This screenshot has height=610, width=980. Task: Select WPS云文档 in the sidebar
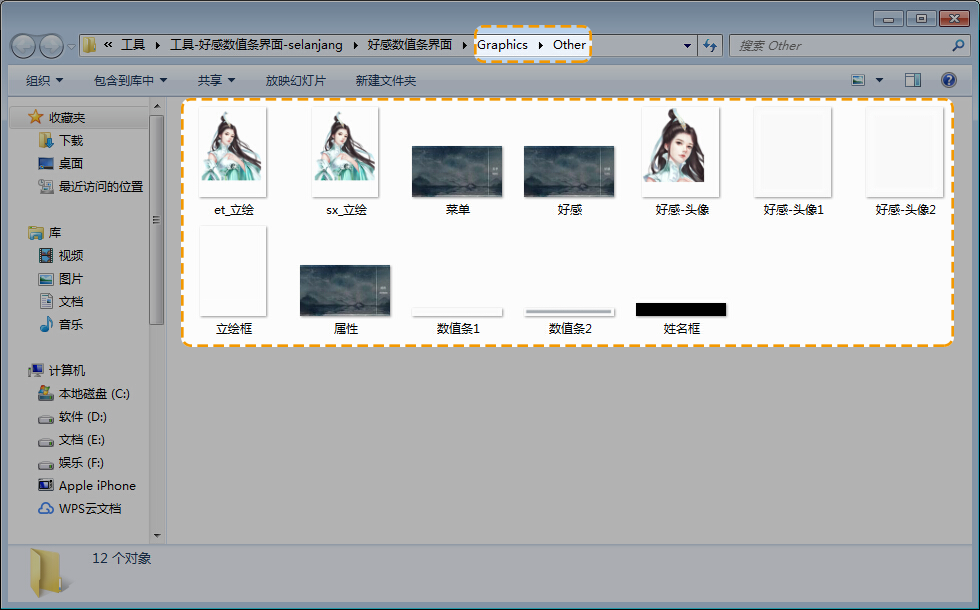[x=90, y=509]
